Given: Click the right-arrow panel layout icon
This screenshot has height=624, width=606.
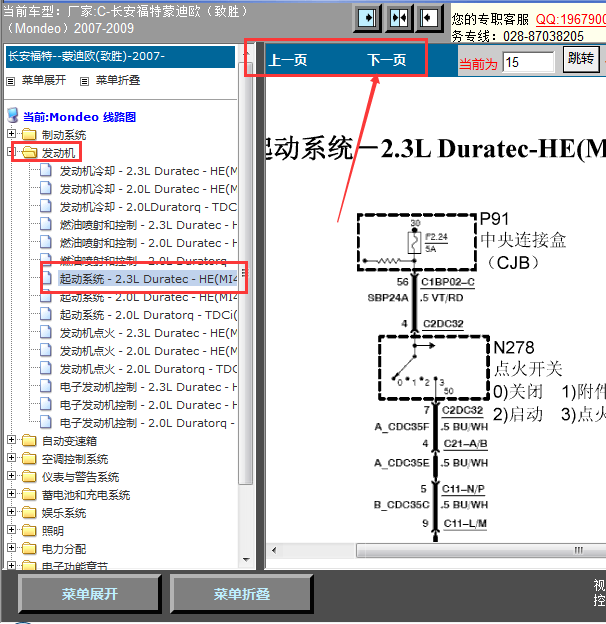Looking at the screenshot, I should [367, 18].
